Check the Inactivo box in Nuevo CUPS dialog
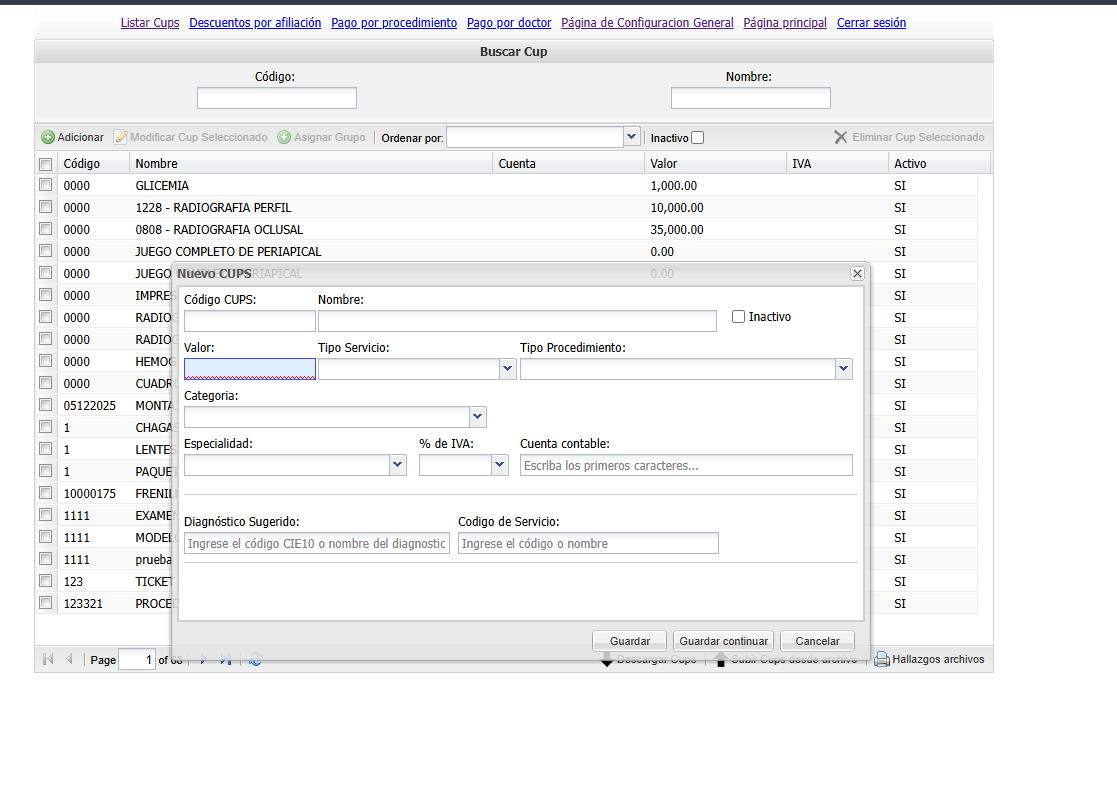This screenshot has width=1117, height=799. tap(739, 317)
